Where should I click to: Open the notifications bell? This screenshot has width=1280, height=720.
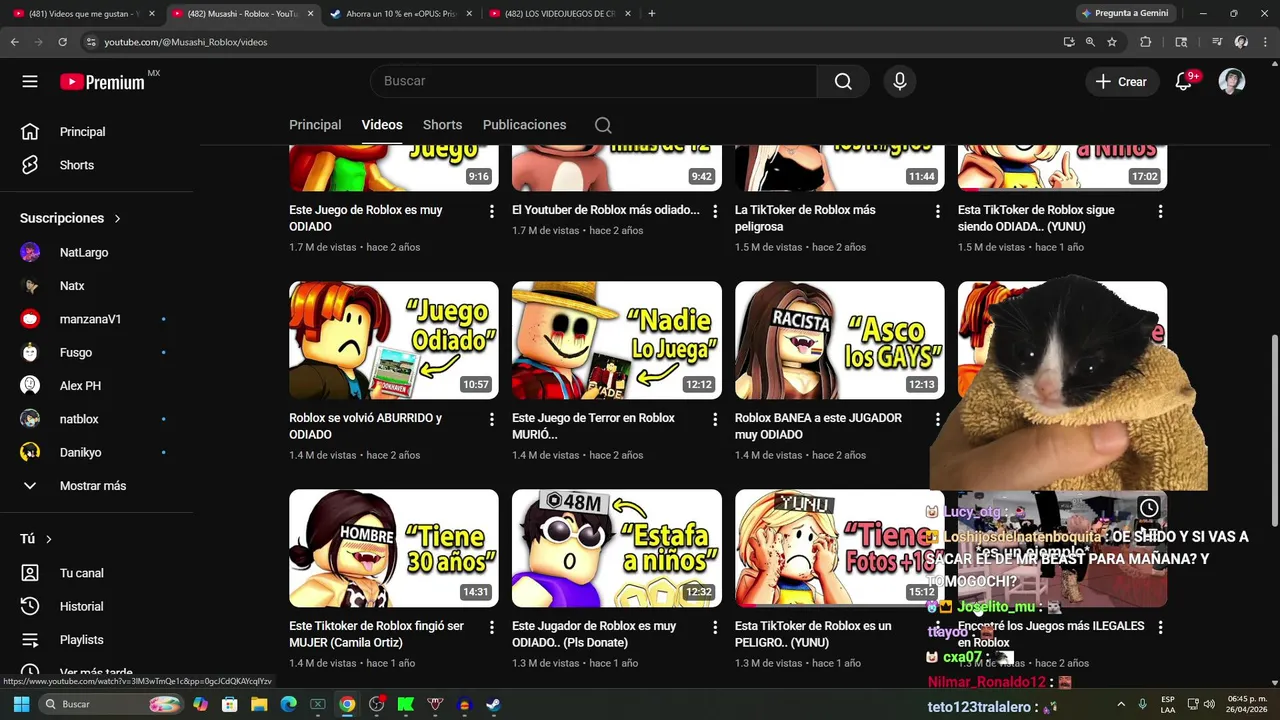[1183, 82]
